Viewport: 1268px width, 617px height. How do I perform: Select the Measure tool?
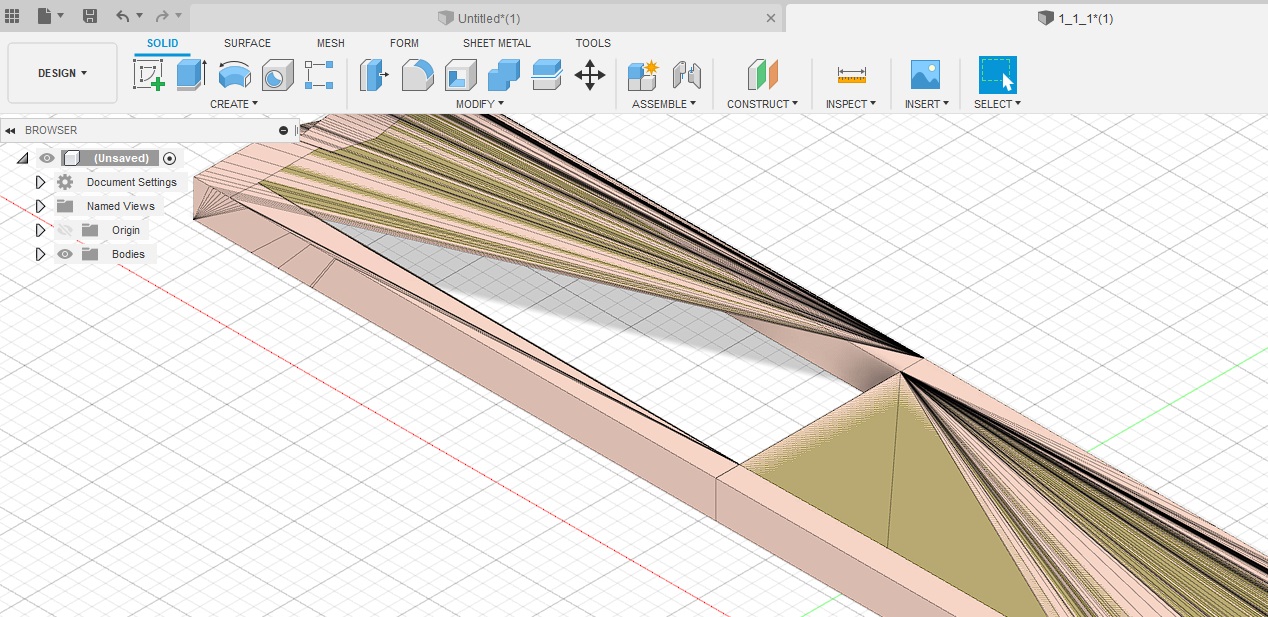[851, 75]
